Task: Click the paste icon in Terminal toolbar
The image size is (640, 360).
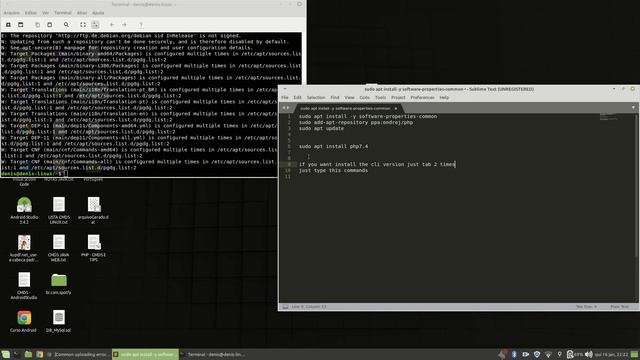Action: click(x=49, y=25)
